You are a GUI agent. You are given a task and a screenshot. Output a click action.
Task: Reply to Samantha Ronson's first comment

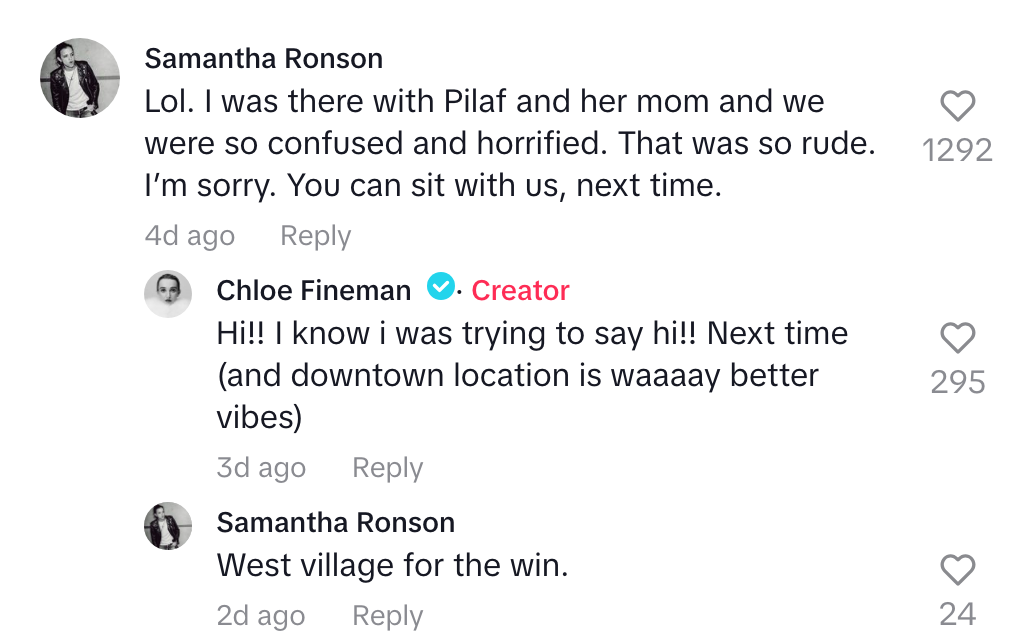point(314,235)
